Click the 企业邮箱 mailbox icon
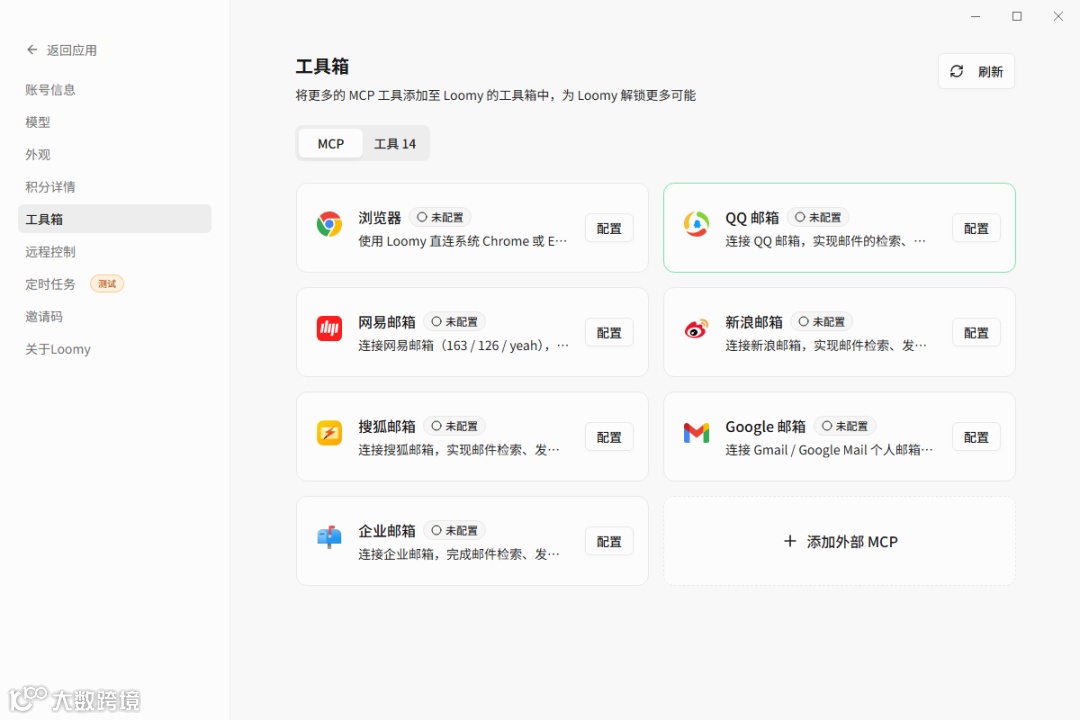Image resolution: width=1080 pixels, height=720 pixels. coord(329,537)
